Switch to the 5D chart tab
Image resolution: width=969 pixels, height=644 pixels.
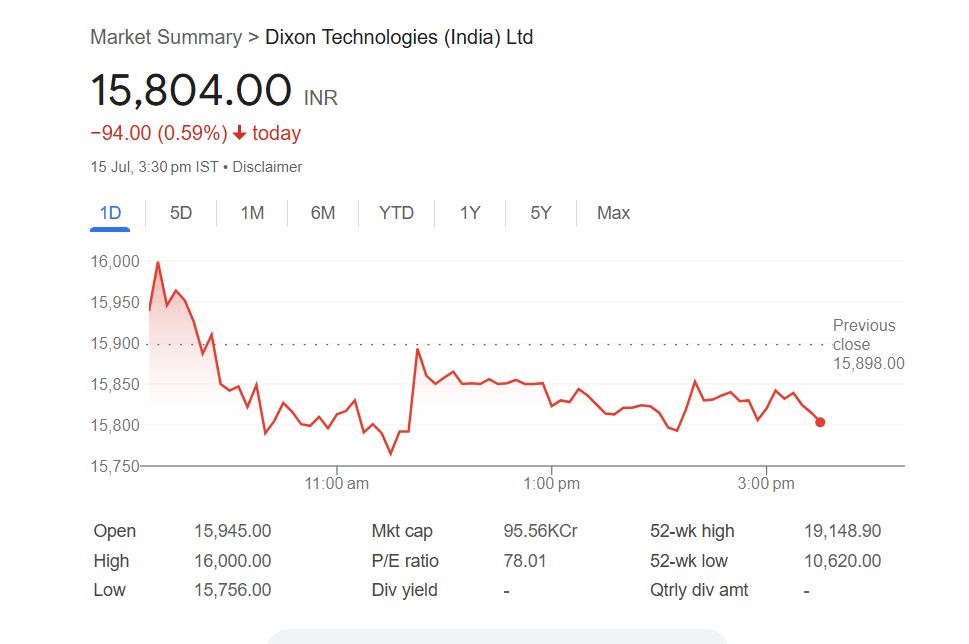[x=181, y=213]
